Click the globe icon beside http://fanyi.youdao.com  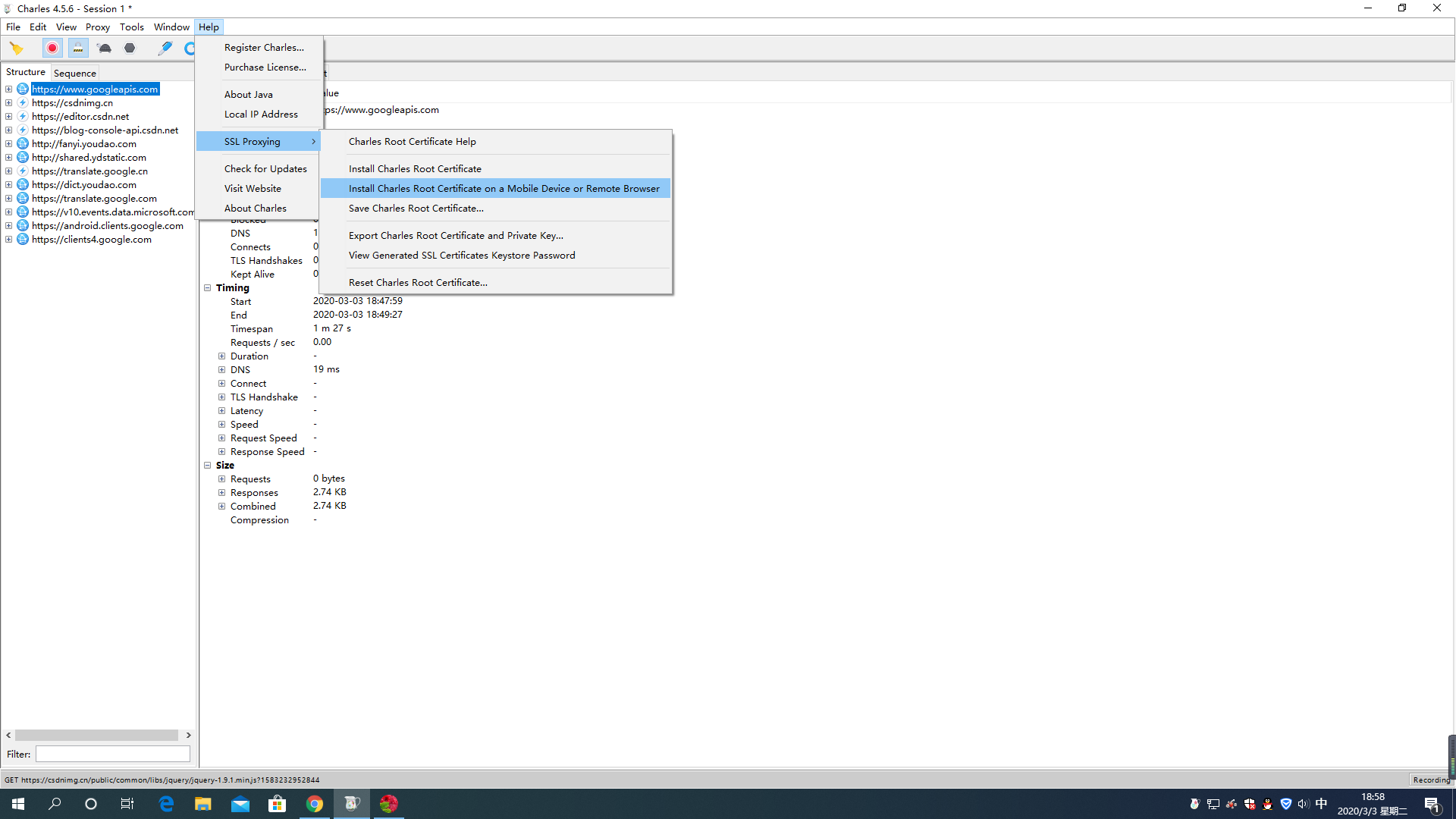[x=23, y=144]
